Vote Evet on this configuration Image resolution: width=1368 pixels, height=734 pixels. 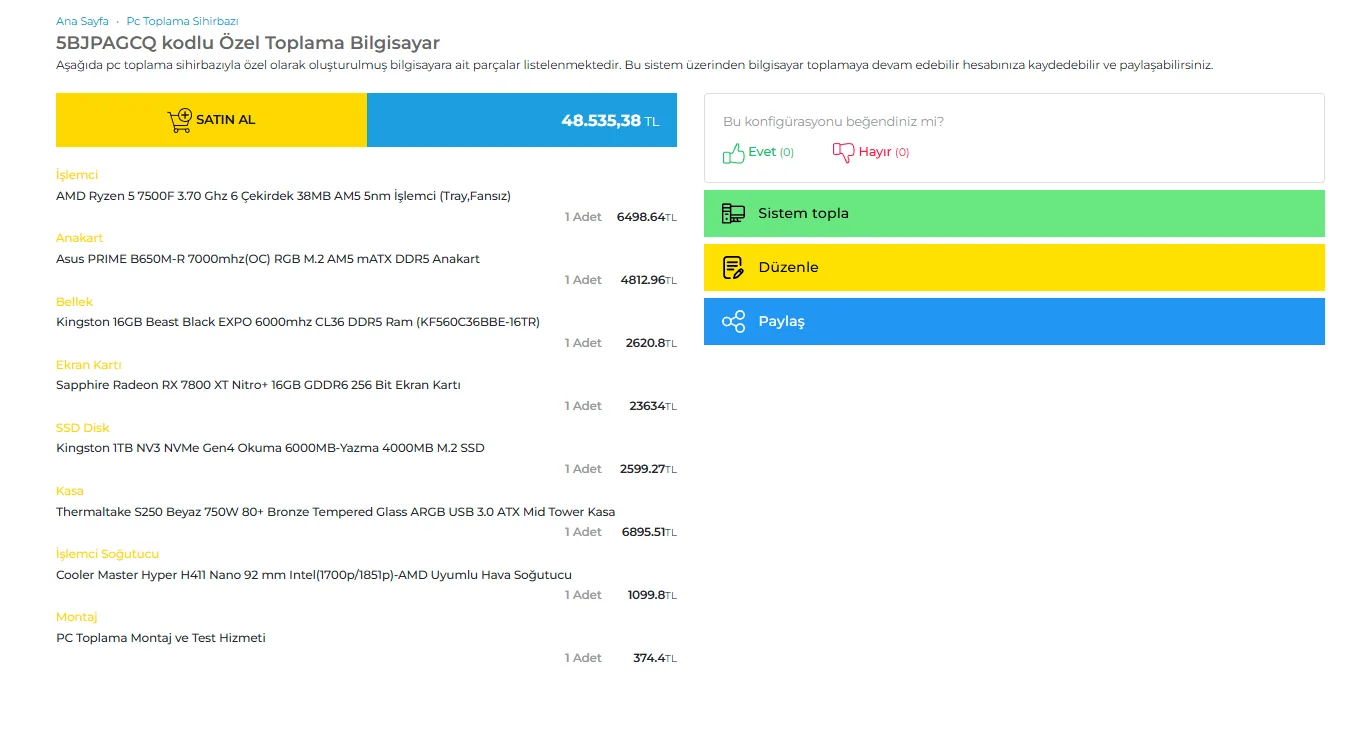coord(758,152)
